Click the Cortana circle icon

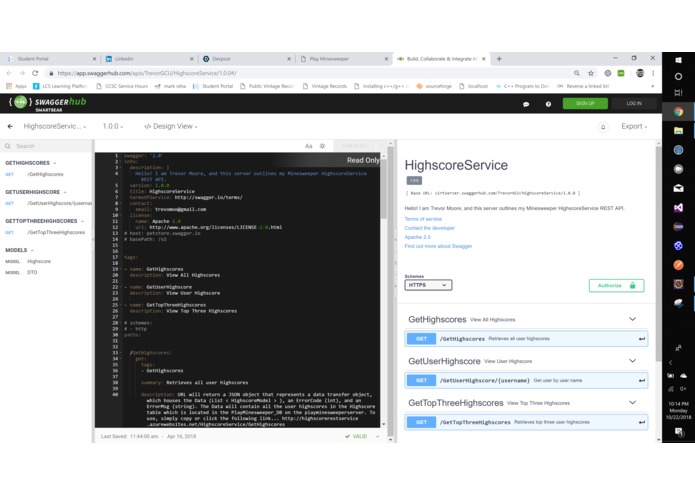678,77
